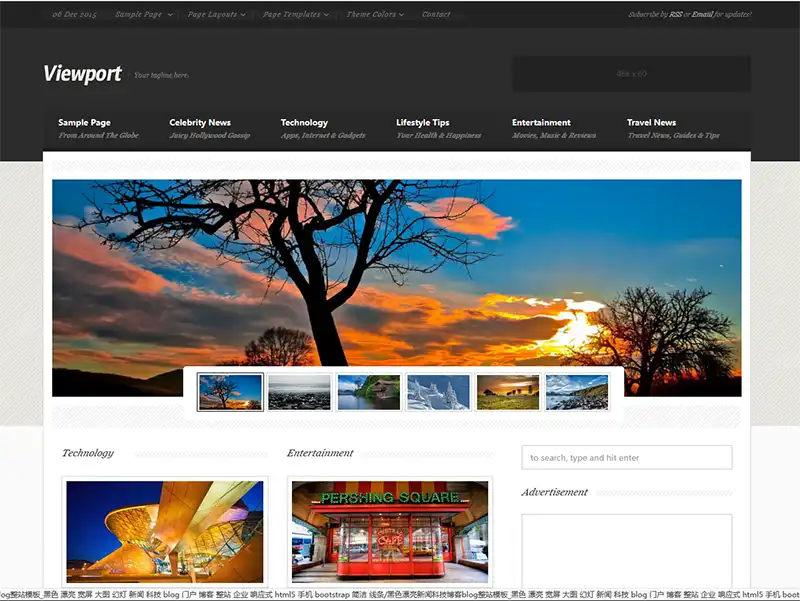The image size is (800, 601).
Task: Select the lake house thumbnail
Action: point(369,392)
